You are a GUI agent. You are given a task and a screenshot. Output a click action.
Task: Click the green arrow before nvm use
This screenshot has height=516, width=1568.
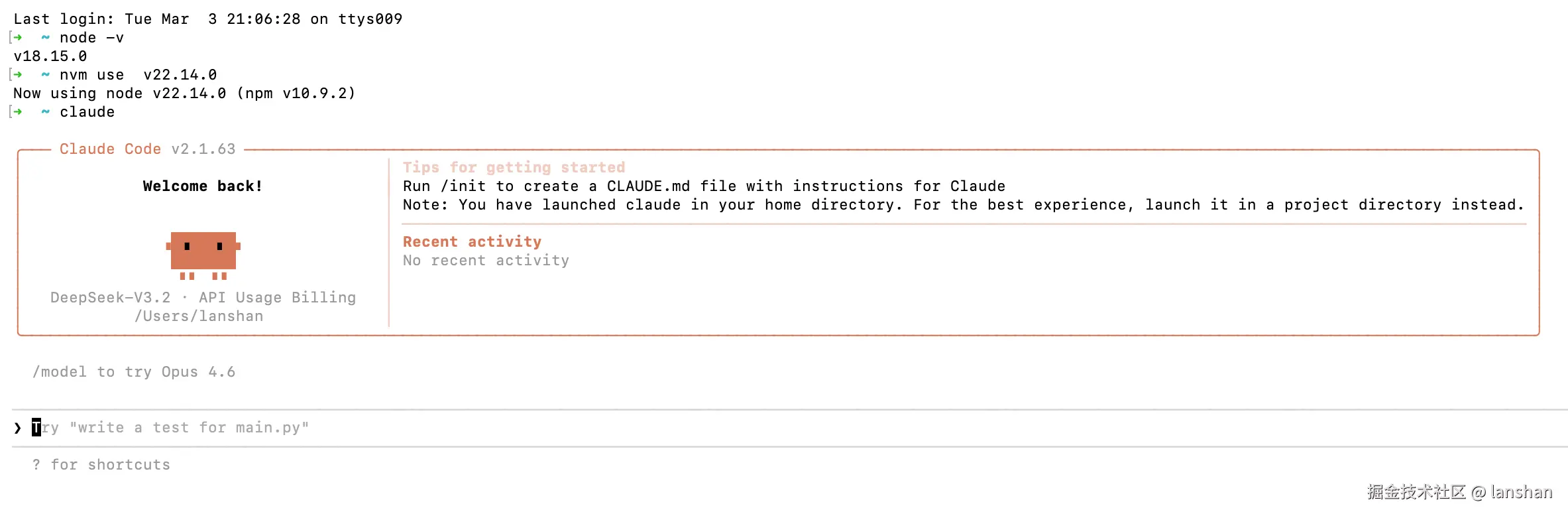tap(18, 75)
